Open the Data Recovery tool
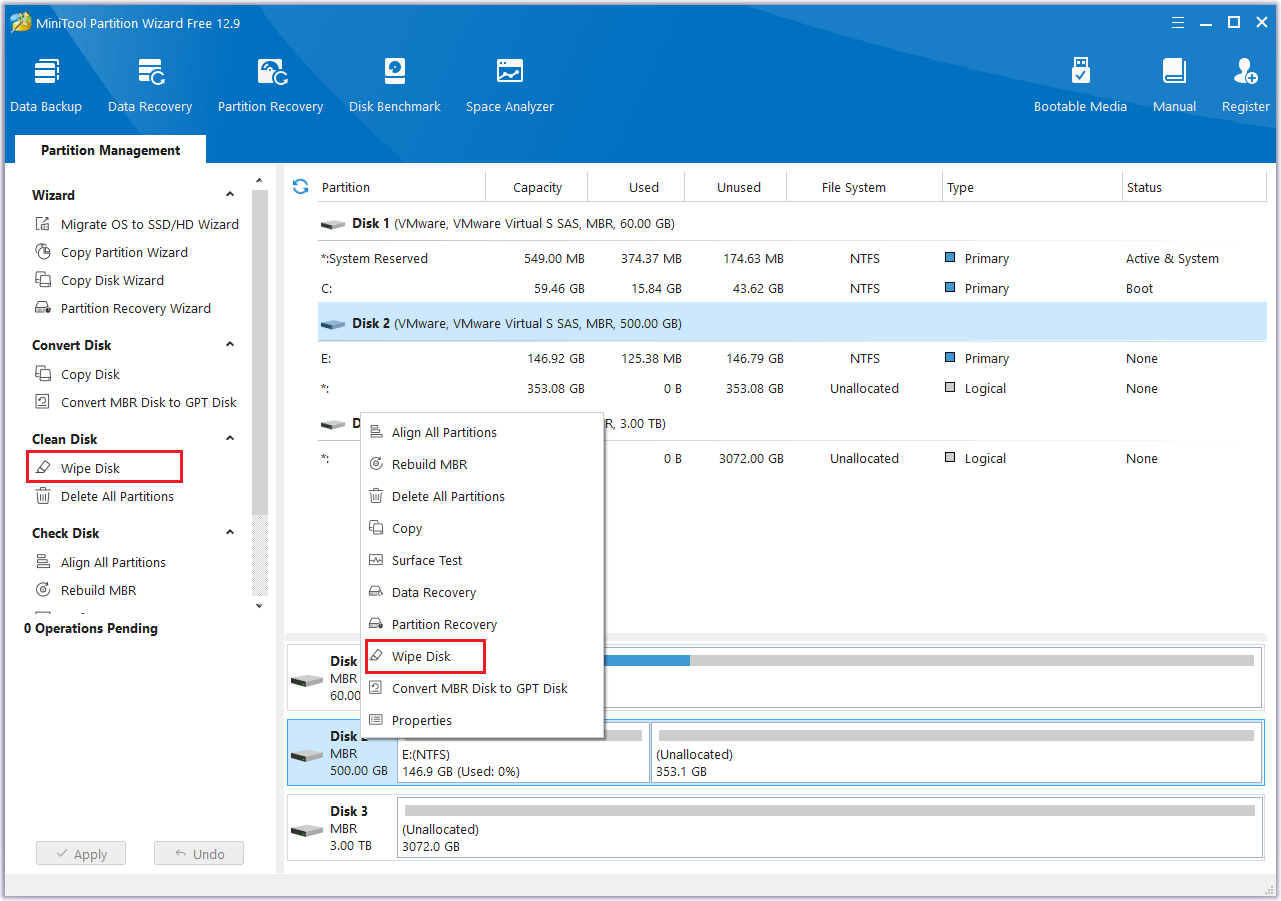This screenshot has width=1281, height=901. [x=150, y=86]
